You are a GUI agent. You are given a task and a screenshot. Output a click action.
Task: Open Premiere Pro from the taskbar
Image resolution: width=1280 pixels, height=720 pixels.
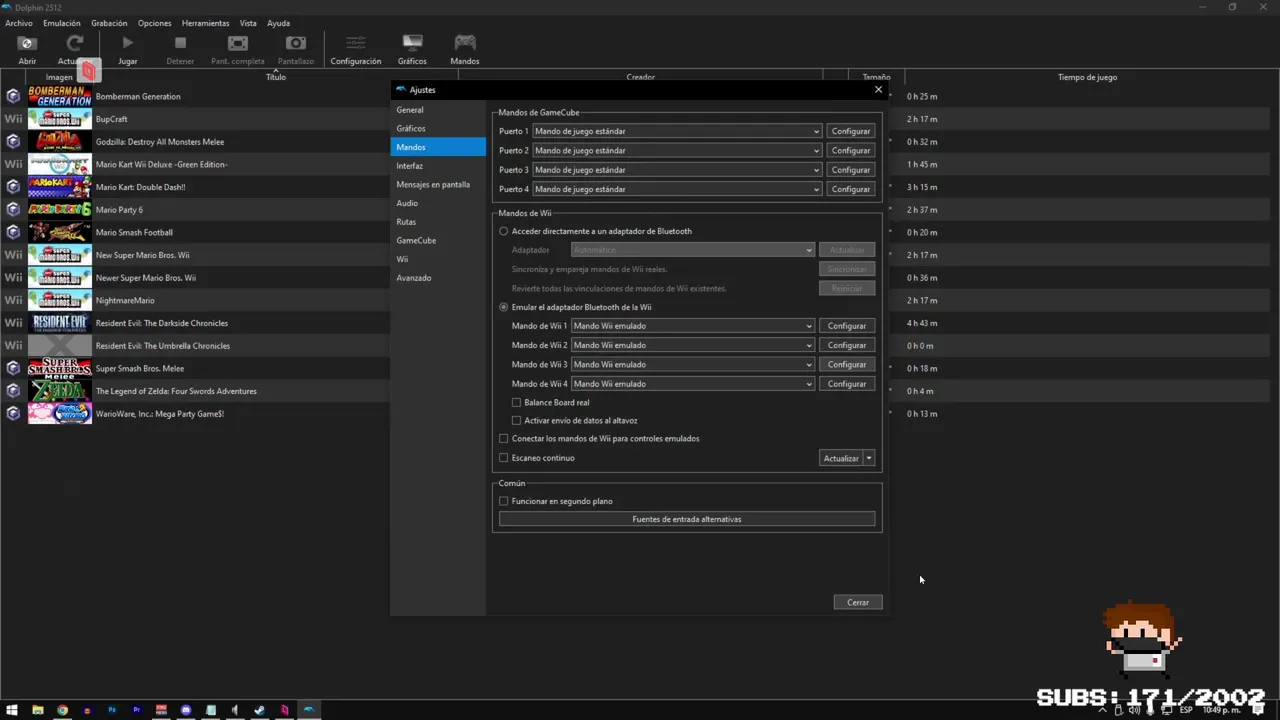pos(136,710)
